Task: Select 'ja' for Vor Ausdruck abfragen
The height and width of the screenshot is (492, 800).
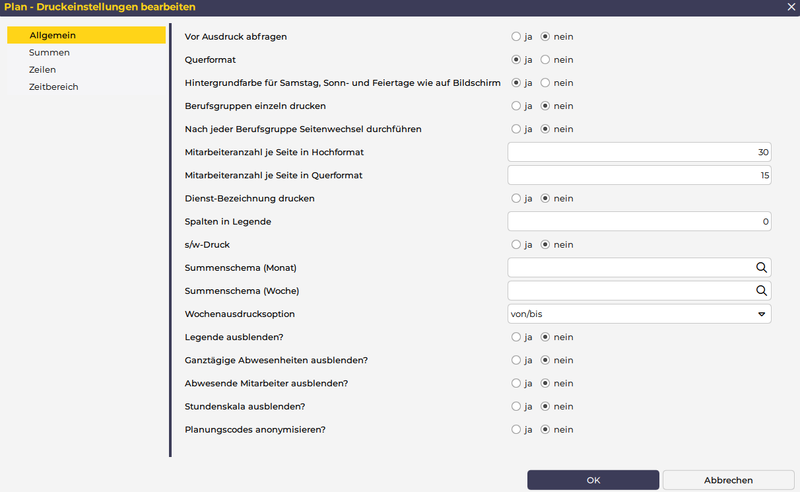Action: point(517,37)
